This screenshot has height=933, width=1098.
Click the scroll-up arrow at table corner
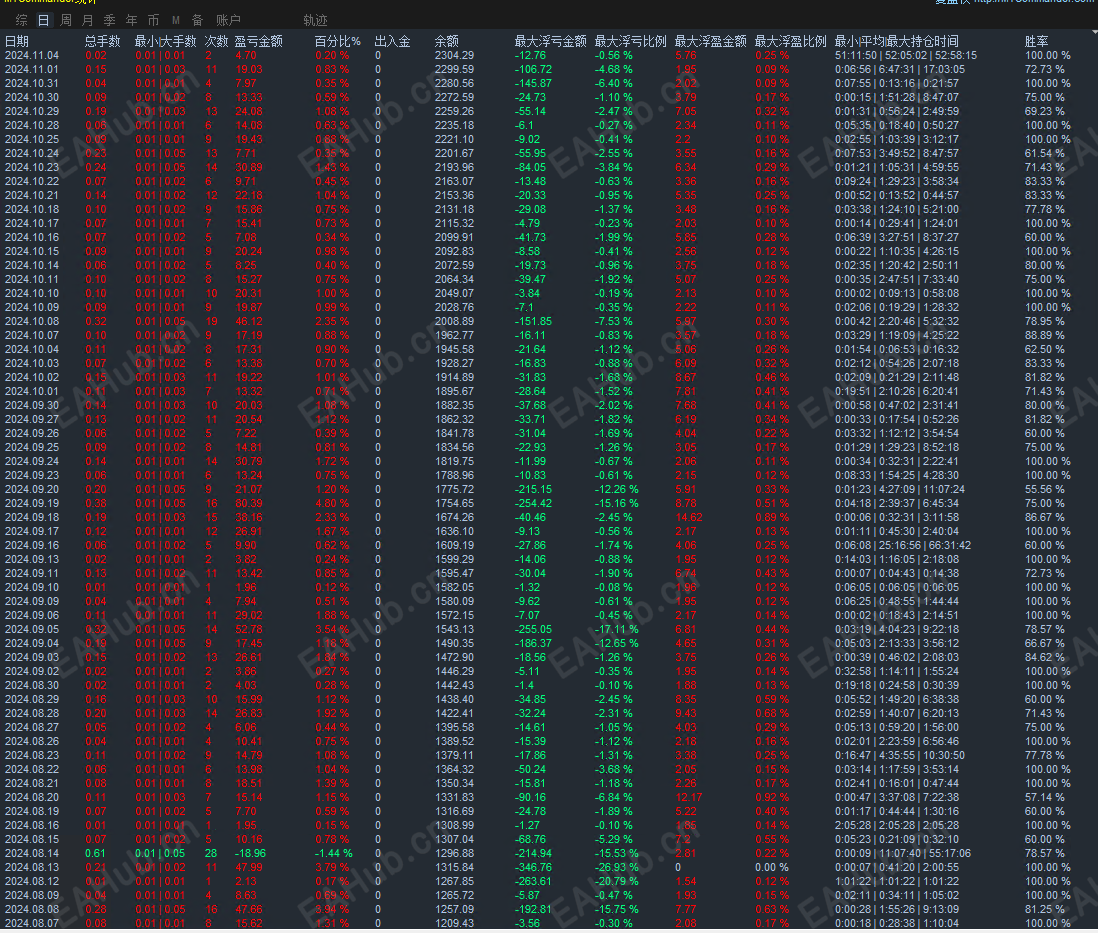pyautogui.click(x=1094, y=32)
